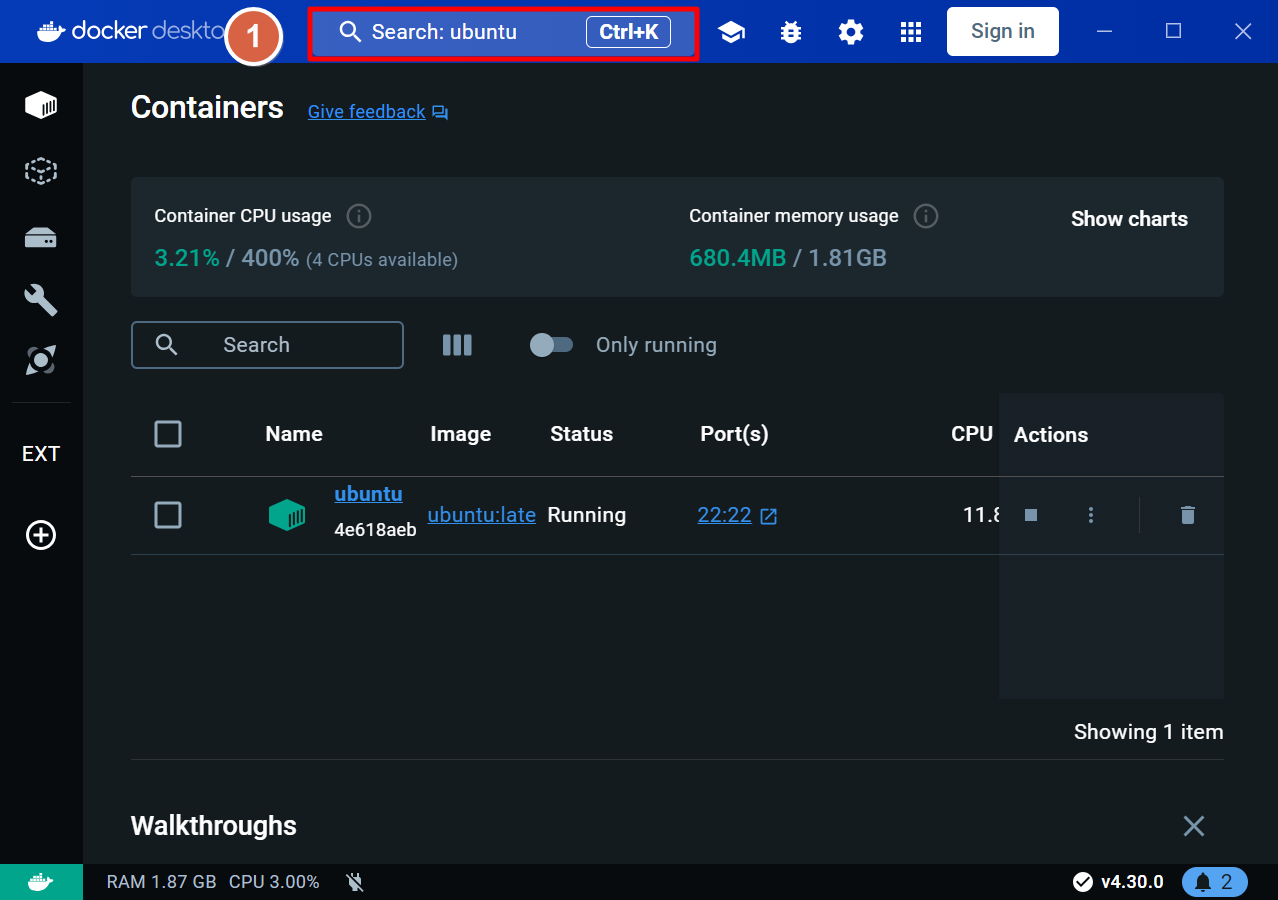The height and width of the screenshot is (900, 1278).
Task: Open the 22:22 port link
Action: click(725, 515)
